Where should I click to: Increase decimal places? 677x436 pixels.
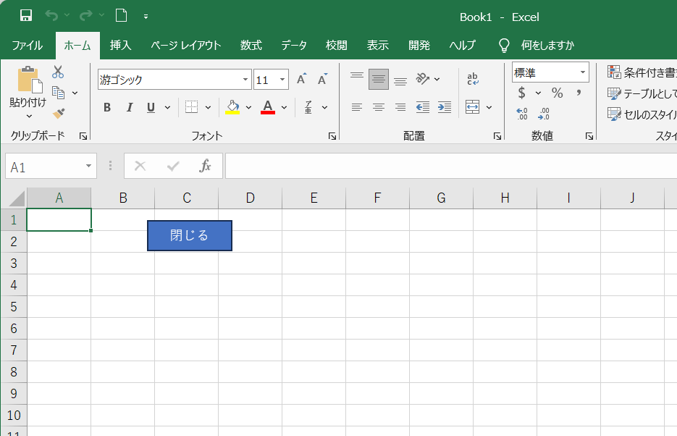pos(522,114)
